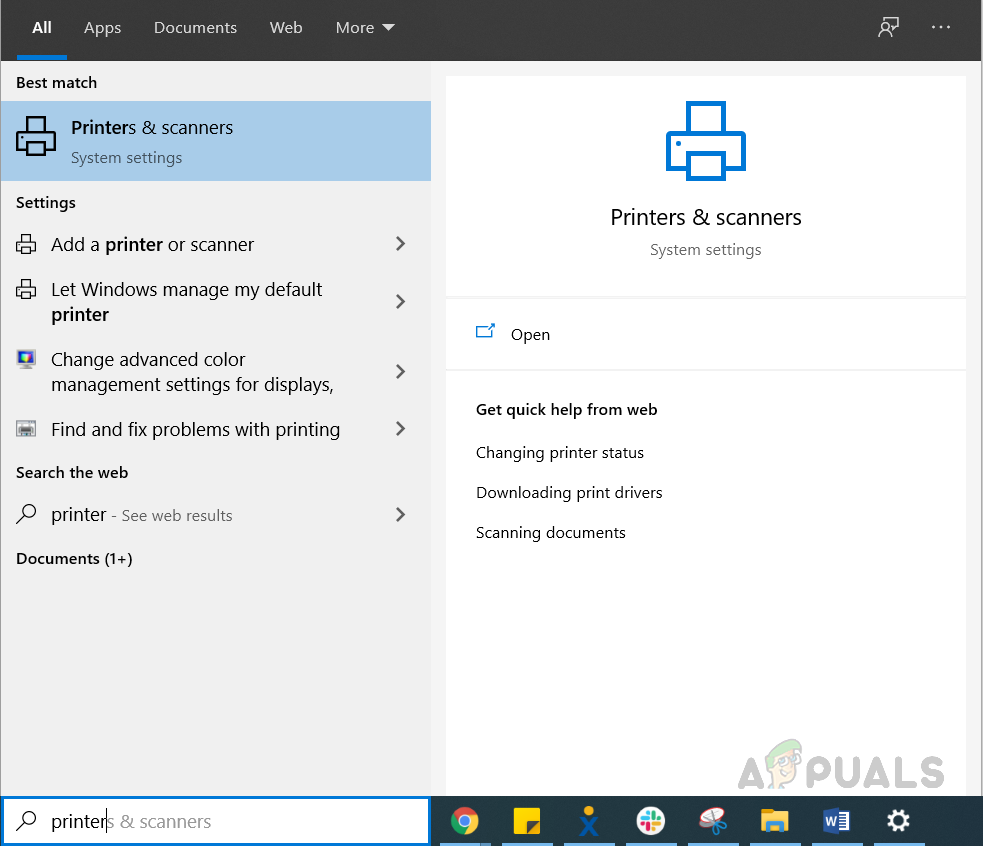Image resolution: width=983 pixels, height=846 pixels.
Task: Expand the More filter dropdown
Action: click(x=365, y=28)
